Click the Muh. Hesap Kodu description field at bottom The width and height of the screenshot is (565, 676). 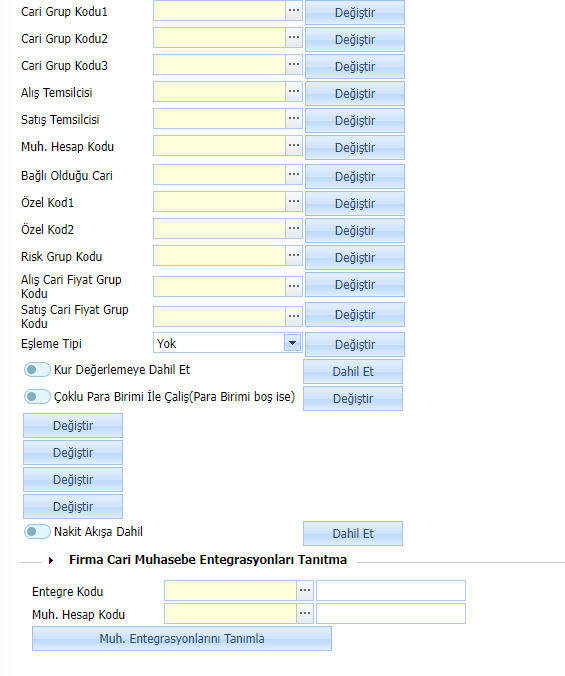391,613
